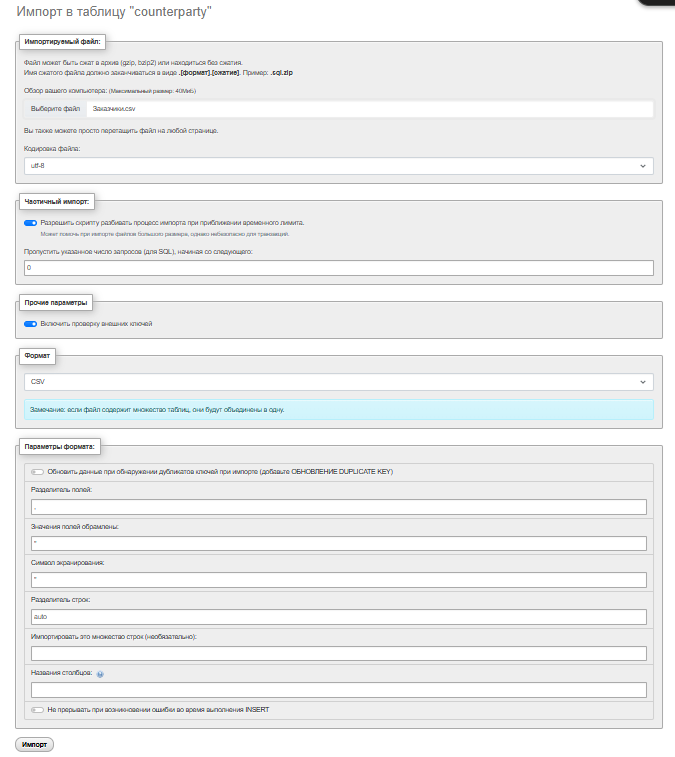Focus the 'Разделитель полей' input
The height and width of the screenshot is (757, 675).
point(338,507)
